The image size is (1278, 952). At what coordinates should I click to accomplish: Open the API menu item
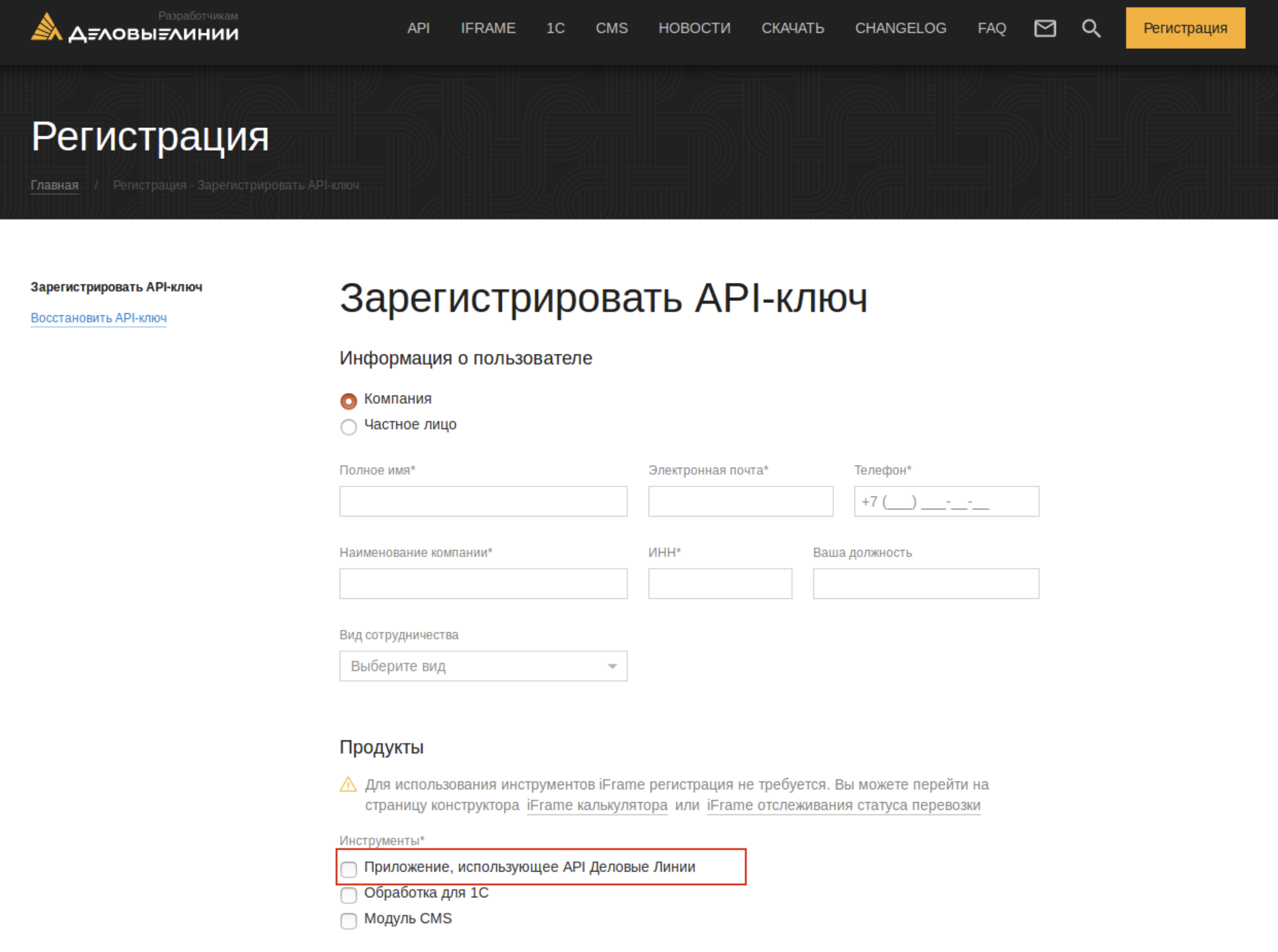[x=418, y=28]
